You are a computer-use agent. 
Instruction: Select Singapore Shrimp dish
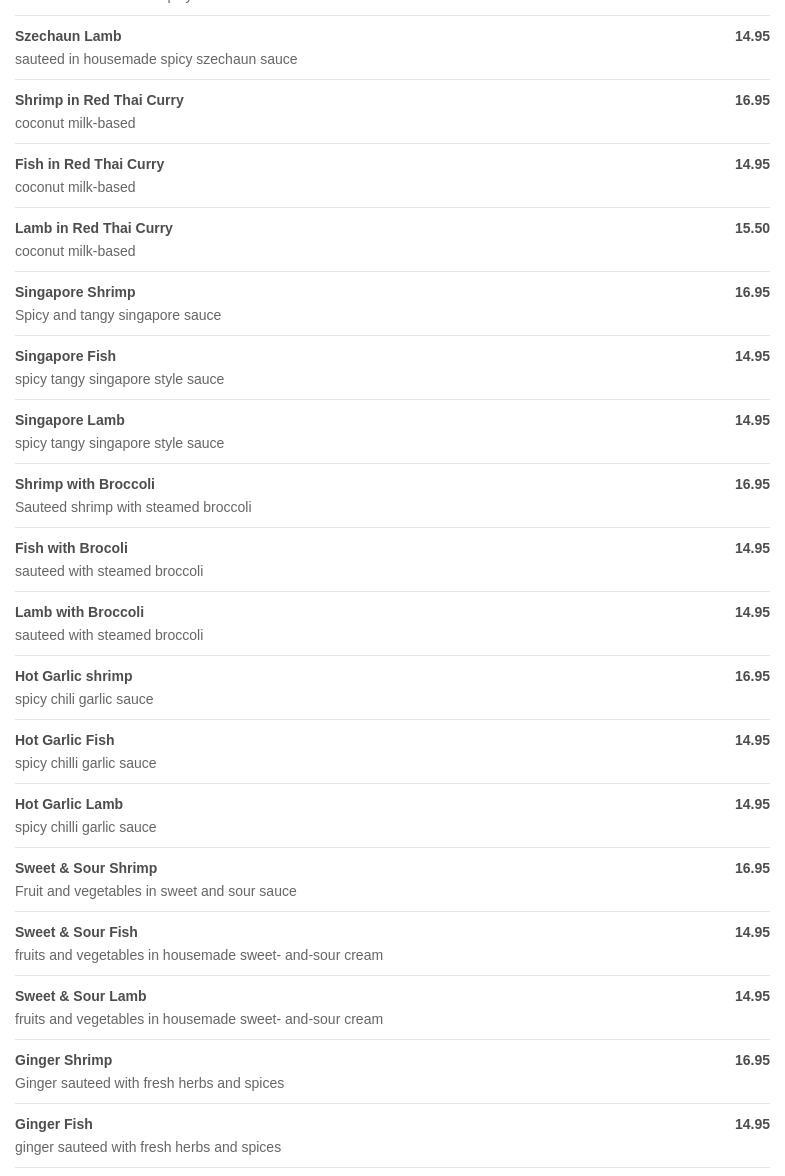click(75, 292)
